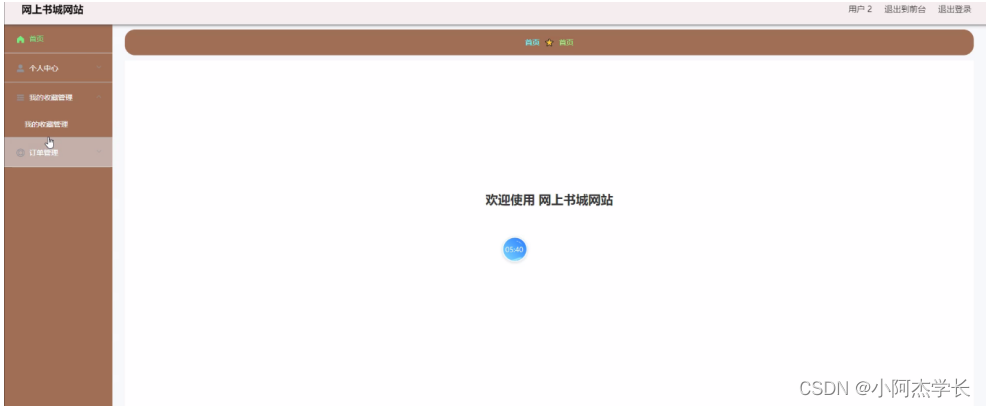Click the star icon in breadcrumb bar
The width and height of the screenshot is (986, 407).
tap(549, 43)
